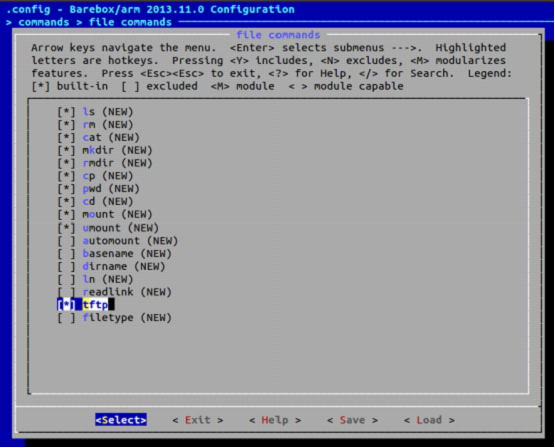
Task: Click the < Save > button
Action: tap(352, 420)
